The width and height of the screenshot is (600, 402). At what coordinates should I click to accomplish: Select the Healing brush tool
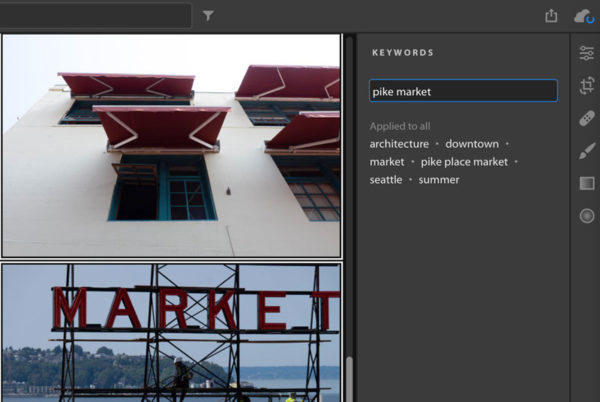pyautogui.click(x=587, y=118)
